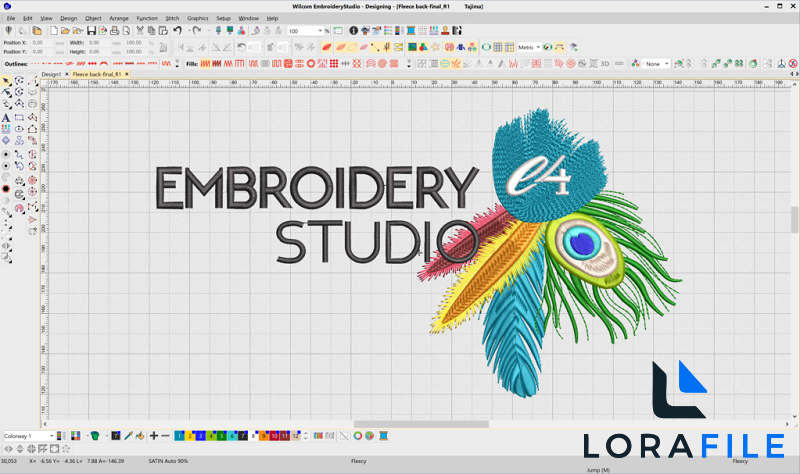Image resolution: width=800 pixels, height=474 pixels.
Task: Click the Open Design folder icon
Action: [65, 31]
